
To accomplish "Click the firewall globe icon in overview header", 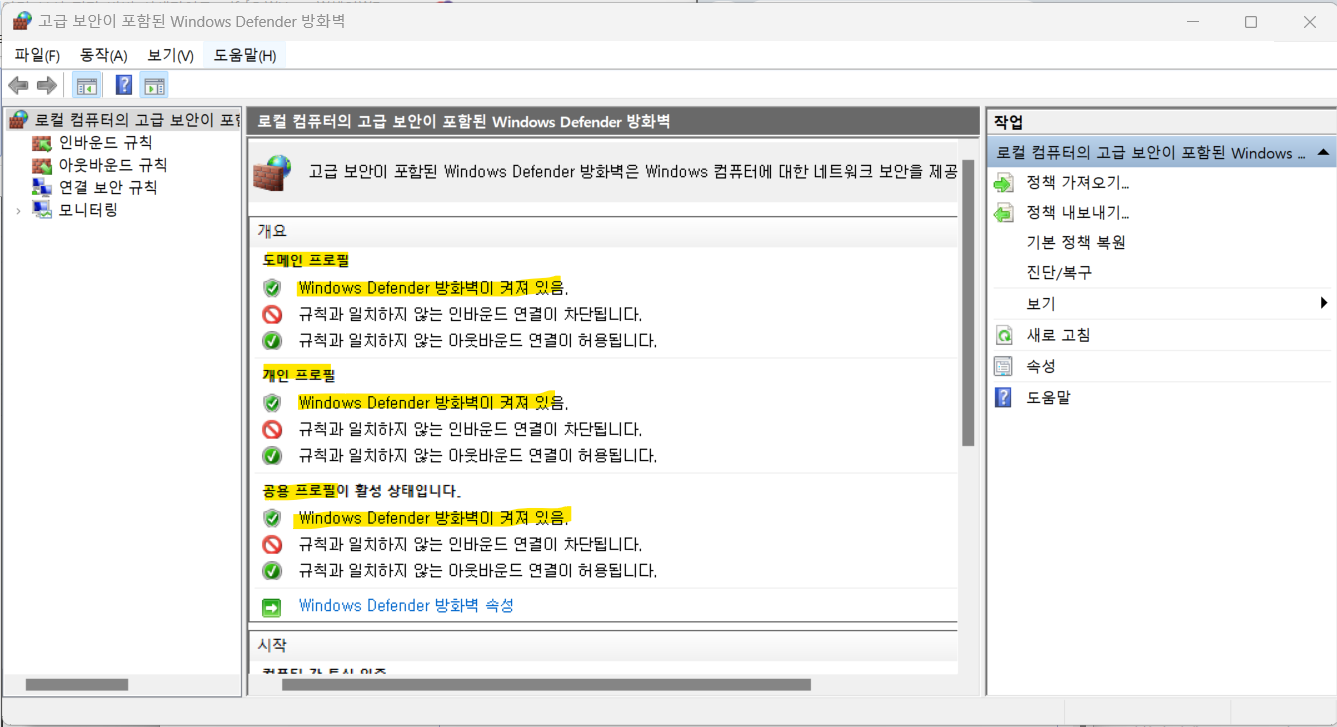I will pos(272,171).
